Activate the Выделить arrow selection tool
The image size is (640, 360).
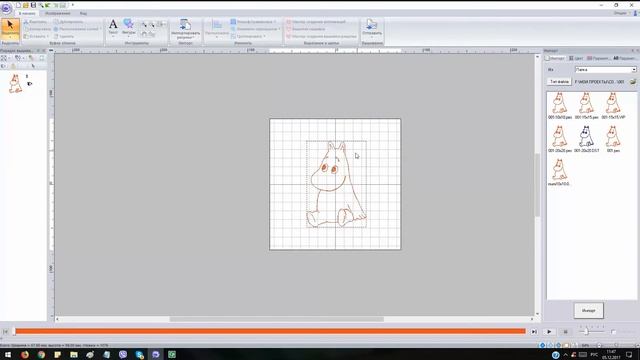coord(10,29)
